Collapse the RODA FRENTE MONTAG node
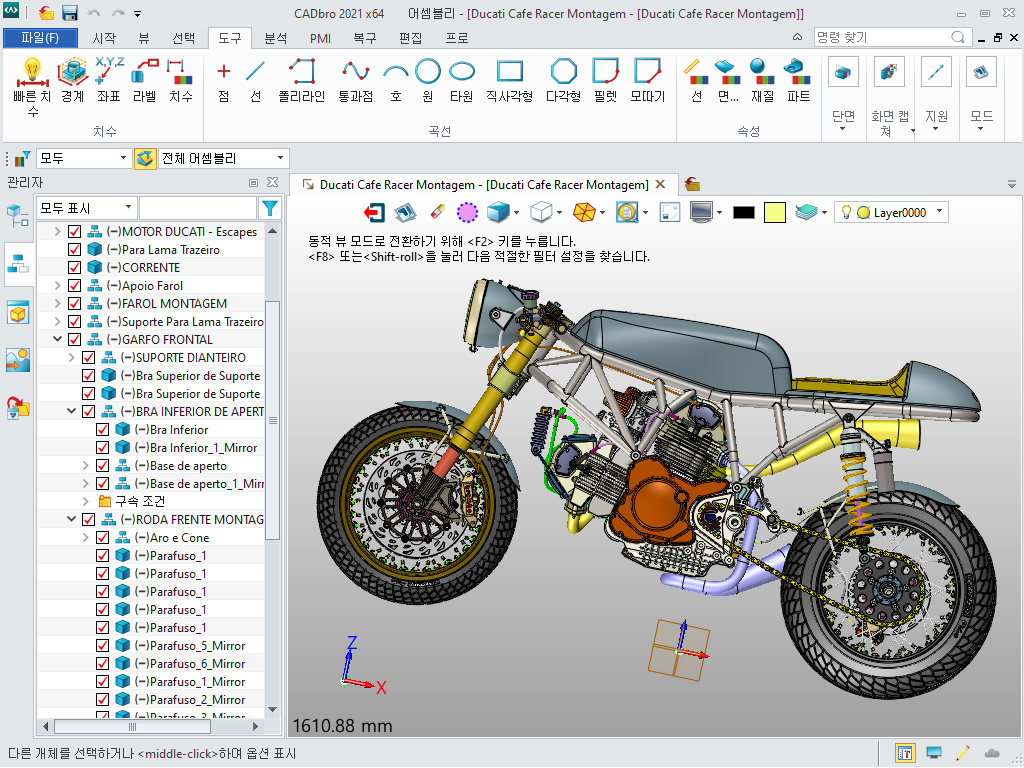 tap(72, 520)
